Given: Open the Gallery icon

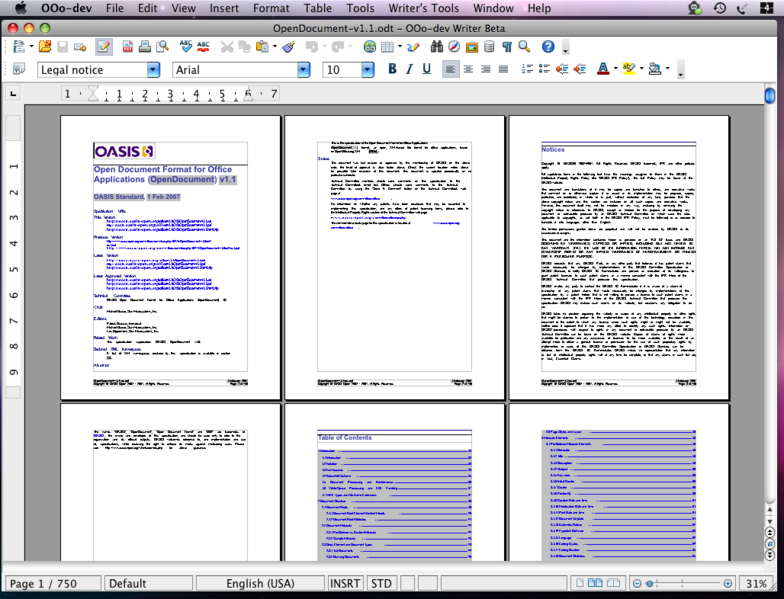Looking at the screenshot, I should point(472,47).
